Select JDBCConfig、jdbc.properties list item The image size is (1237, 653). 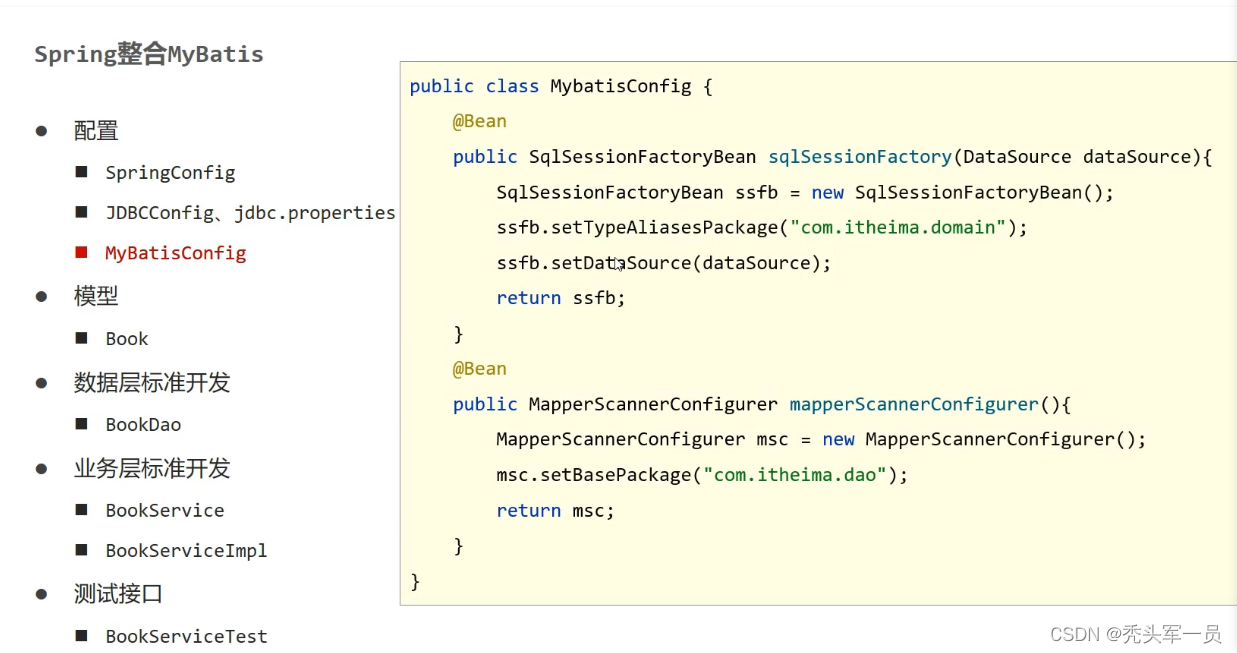click(x=250, y=213)
